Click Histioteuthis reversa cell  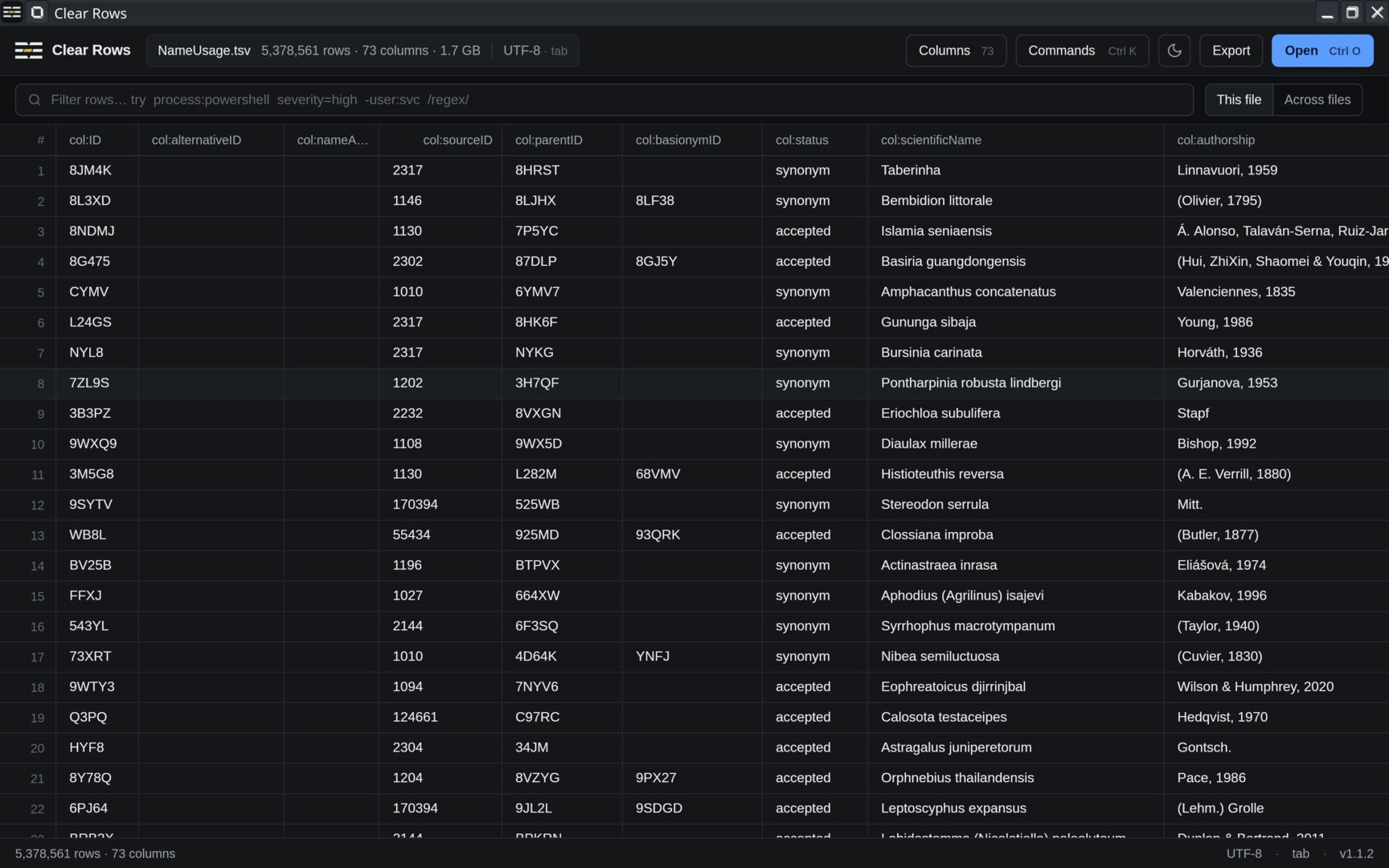(x=1015, y=474)
